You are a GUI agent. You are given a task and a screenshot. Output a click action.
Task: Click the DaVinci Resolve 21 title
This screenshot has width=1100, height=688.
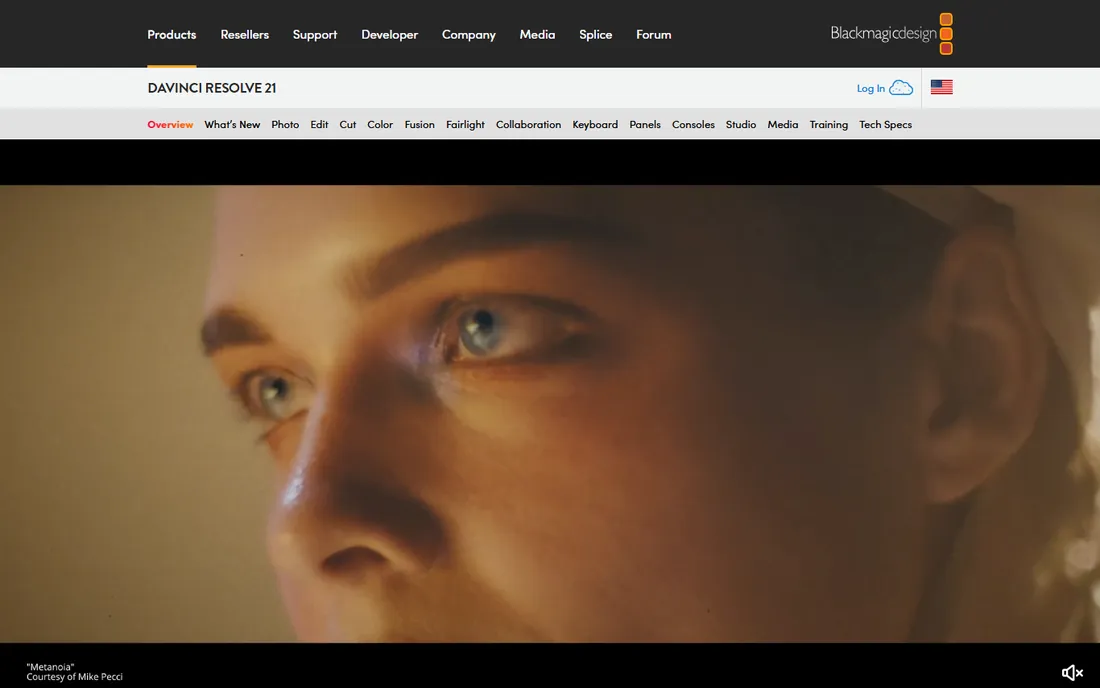(212, 88)
